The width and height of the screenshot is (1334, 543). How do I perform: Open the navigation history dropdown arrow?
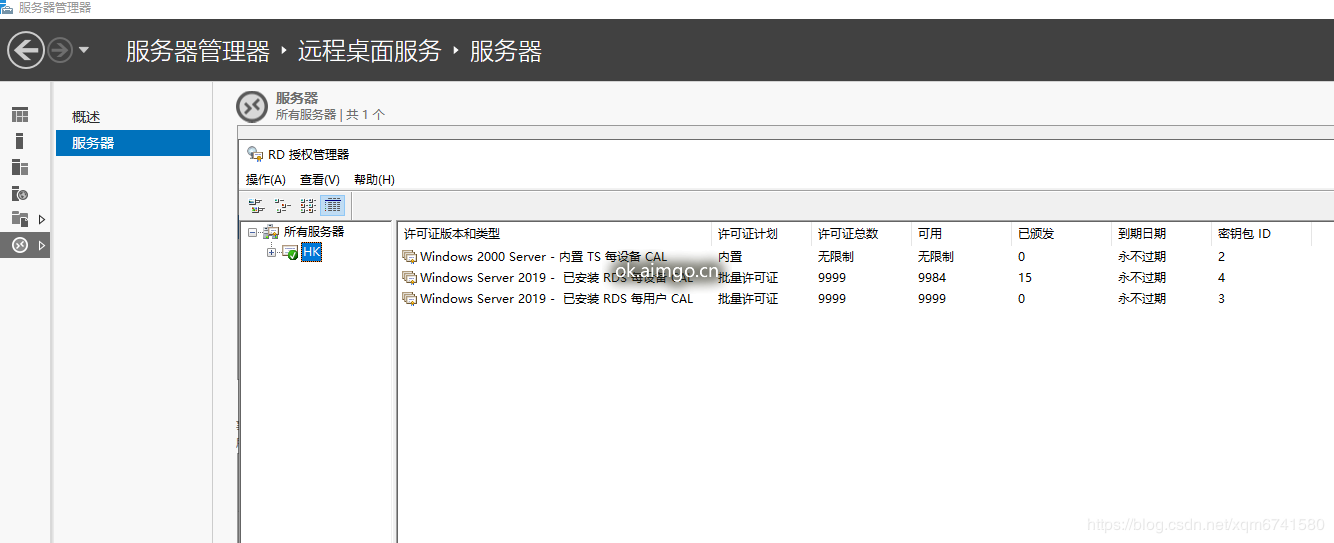pyautogui.click(x=84, y=50)
